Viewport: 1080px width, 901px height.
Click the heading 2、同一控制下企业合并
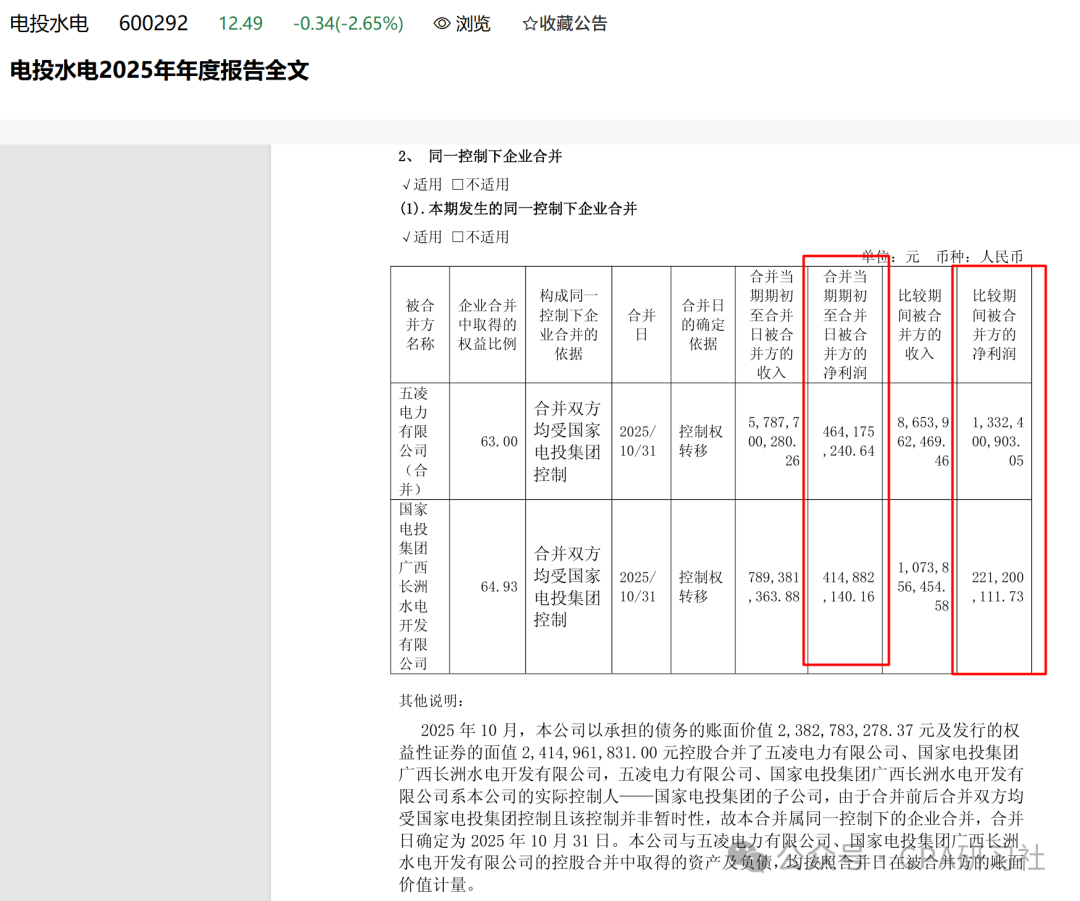[480, 156]
